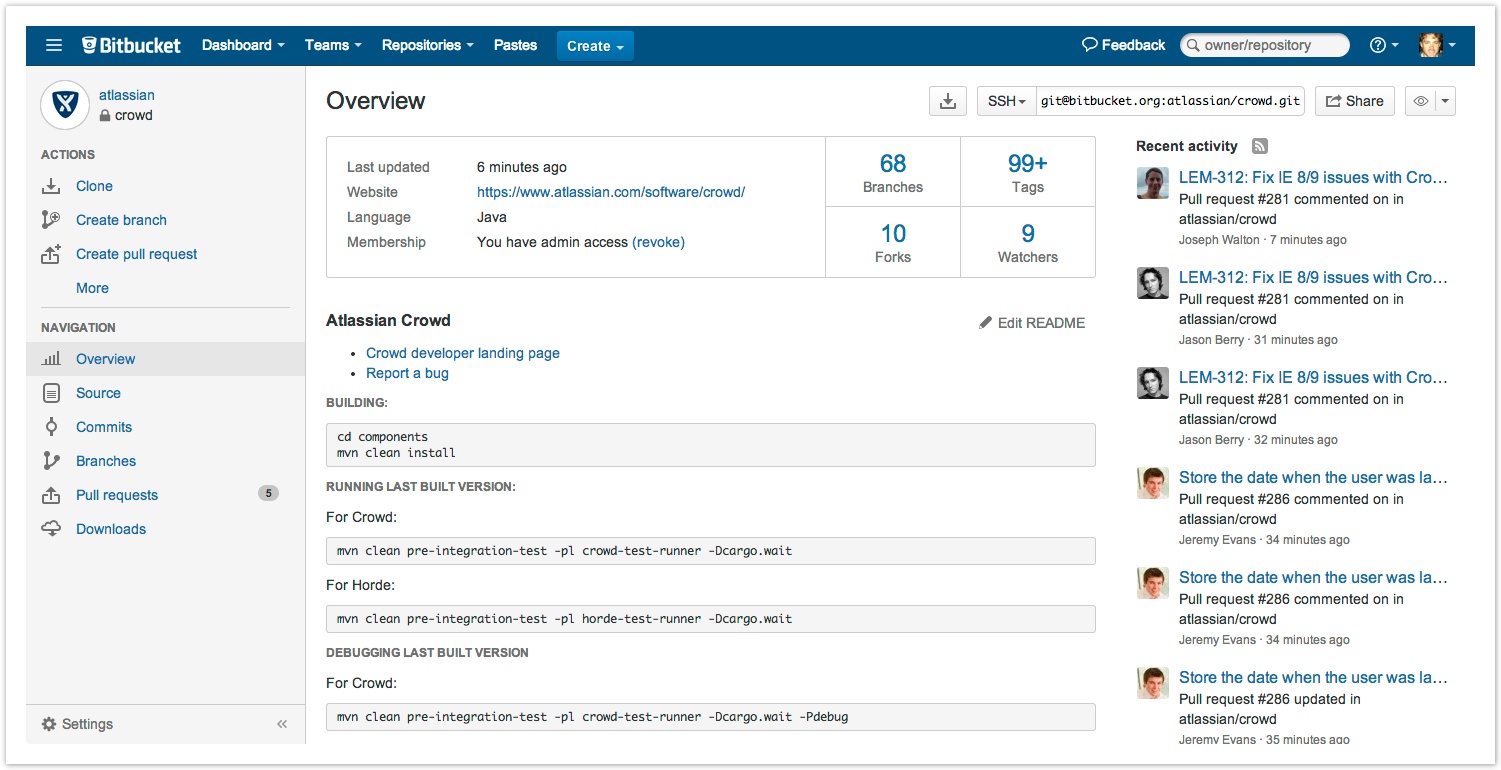Click the Source navigation icon

51,393
